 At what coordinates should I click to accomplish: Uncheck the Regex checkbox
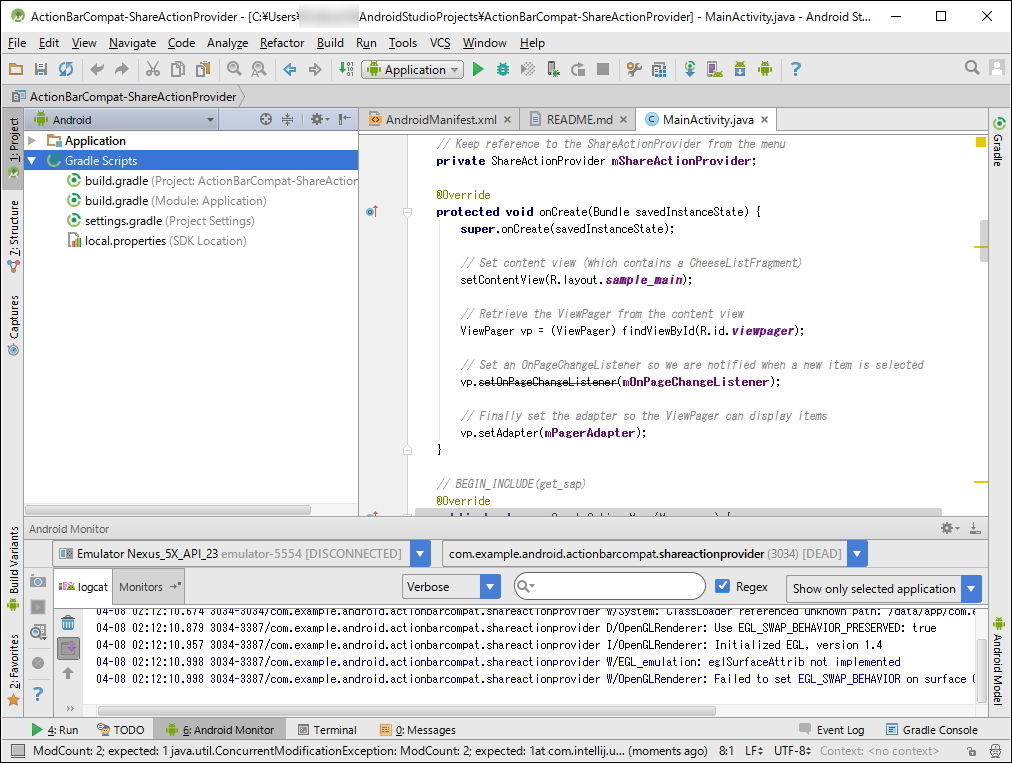coord(723,587)
